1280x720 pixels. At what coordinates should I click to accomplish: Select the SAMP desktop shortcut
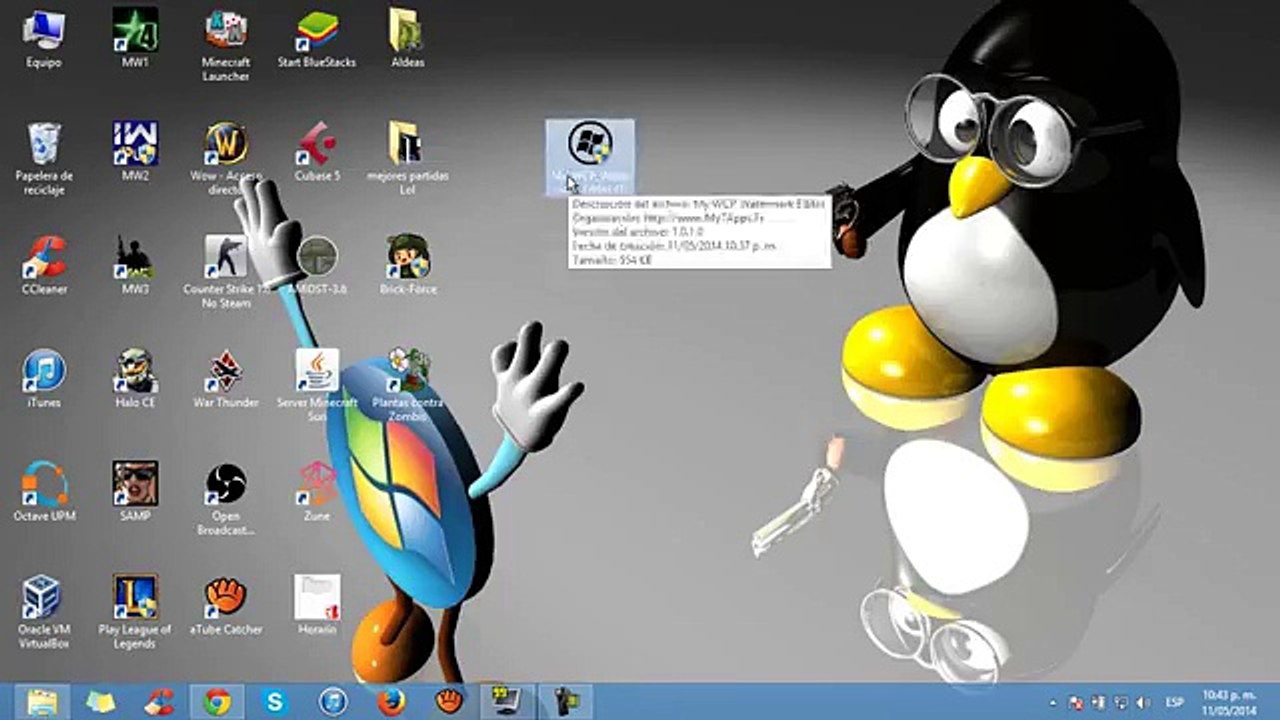coord(135,492)
